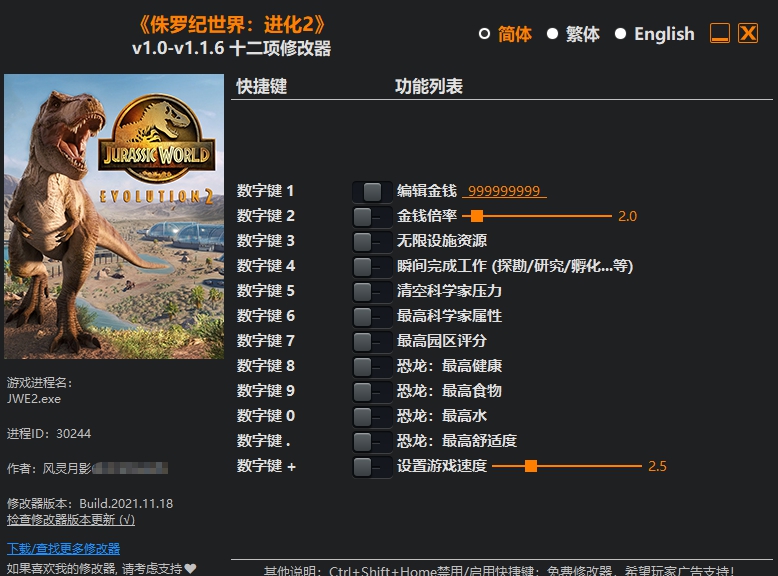The image size is (778, 576).
Task: Select 繁体 language radio button
Action: point(552,34)
